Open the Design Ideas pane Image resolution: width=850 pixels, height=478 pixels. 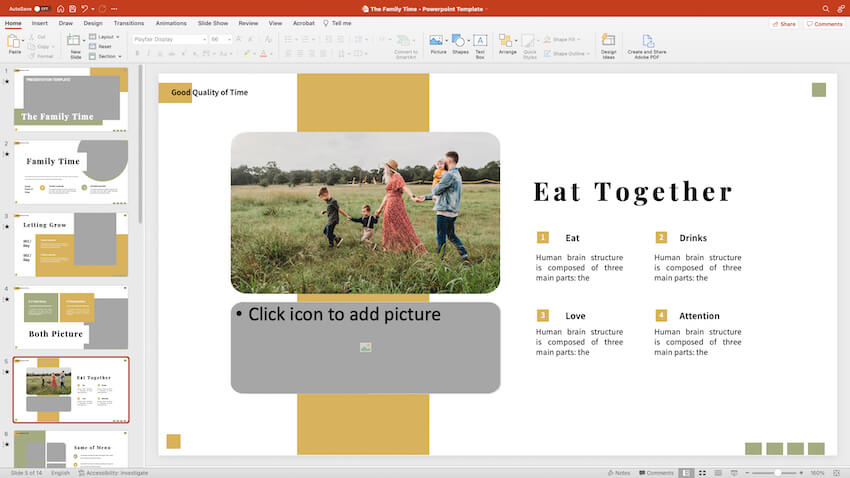click(608, 44)
